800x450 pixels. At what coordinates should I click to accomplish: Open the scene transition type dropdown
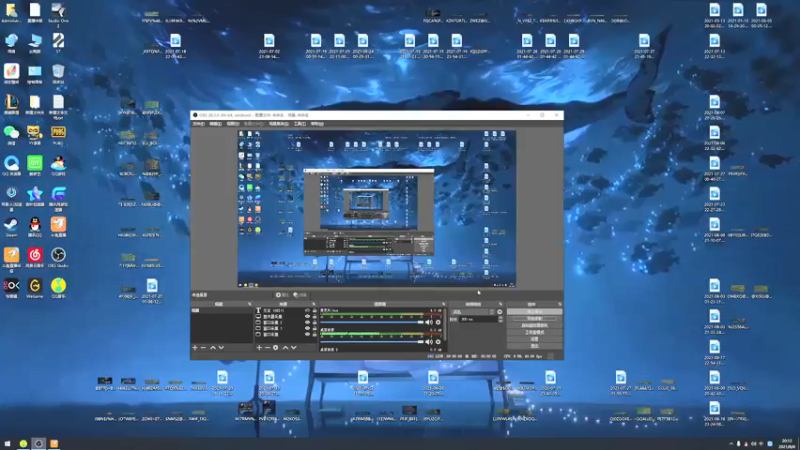[x=473, y=312]
